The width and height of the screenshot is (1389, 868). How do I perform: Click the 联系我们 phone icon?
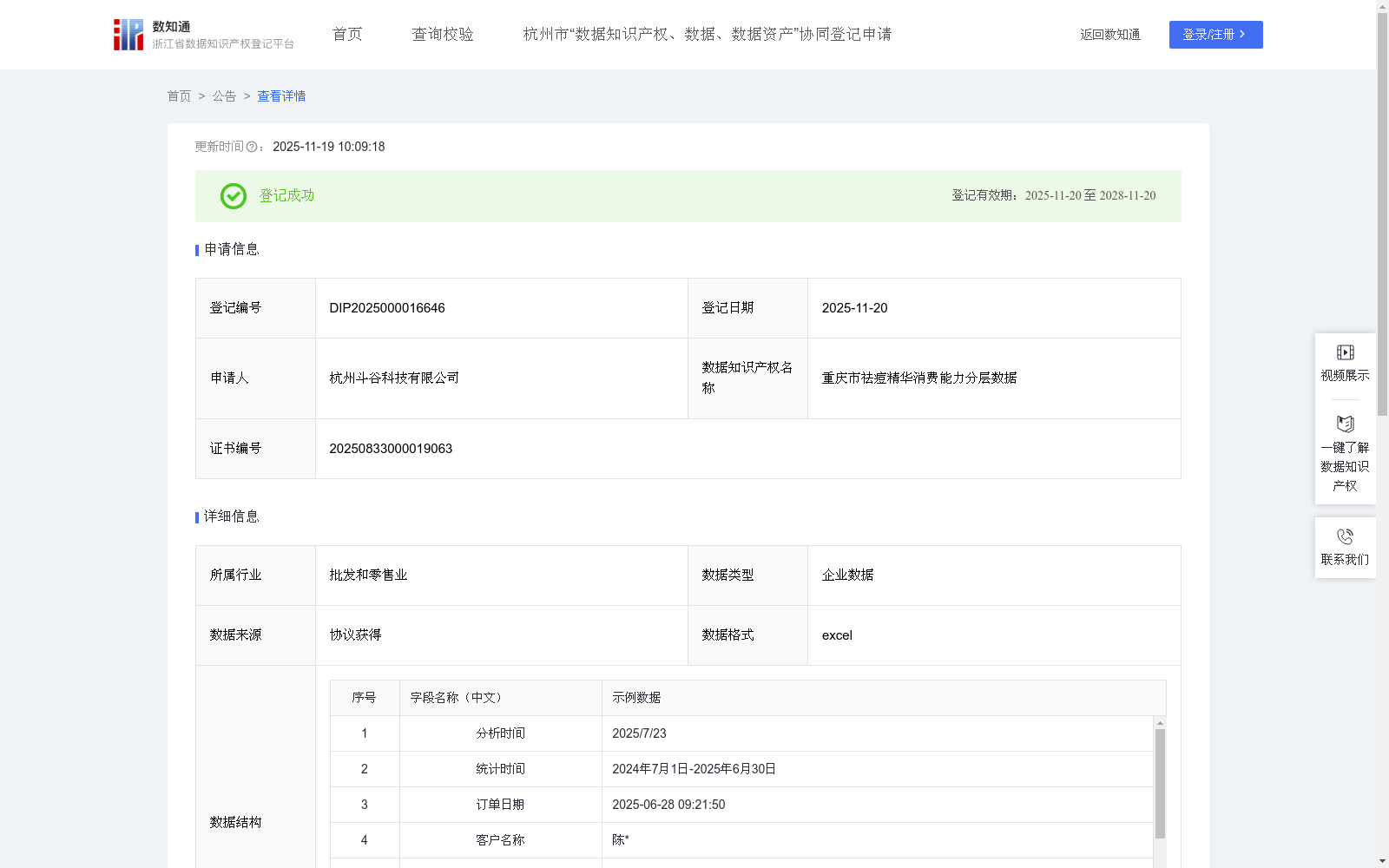(1345, 536)
